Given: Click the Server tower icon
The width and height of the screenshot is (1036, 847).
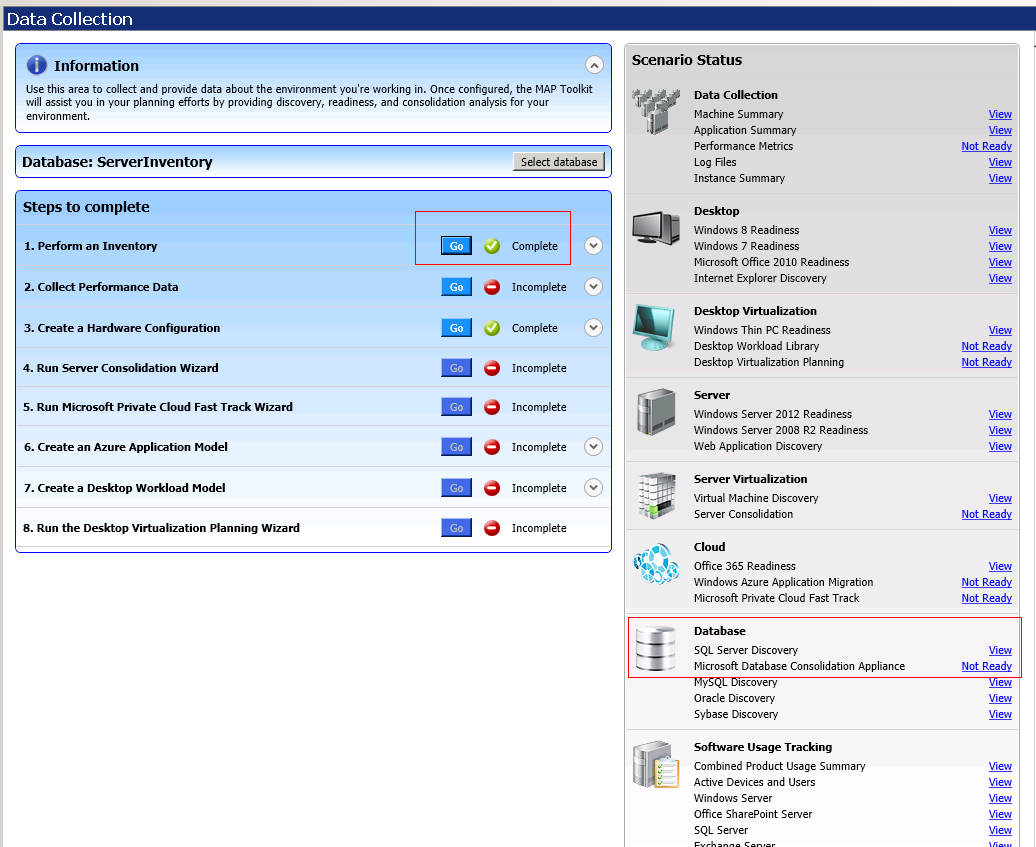Looking at the screenshot, I should 656,411.
